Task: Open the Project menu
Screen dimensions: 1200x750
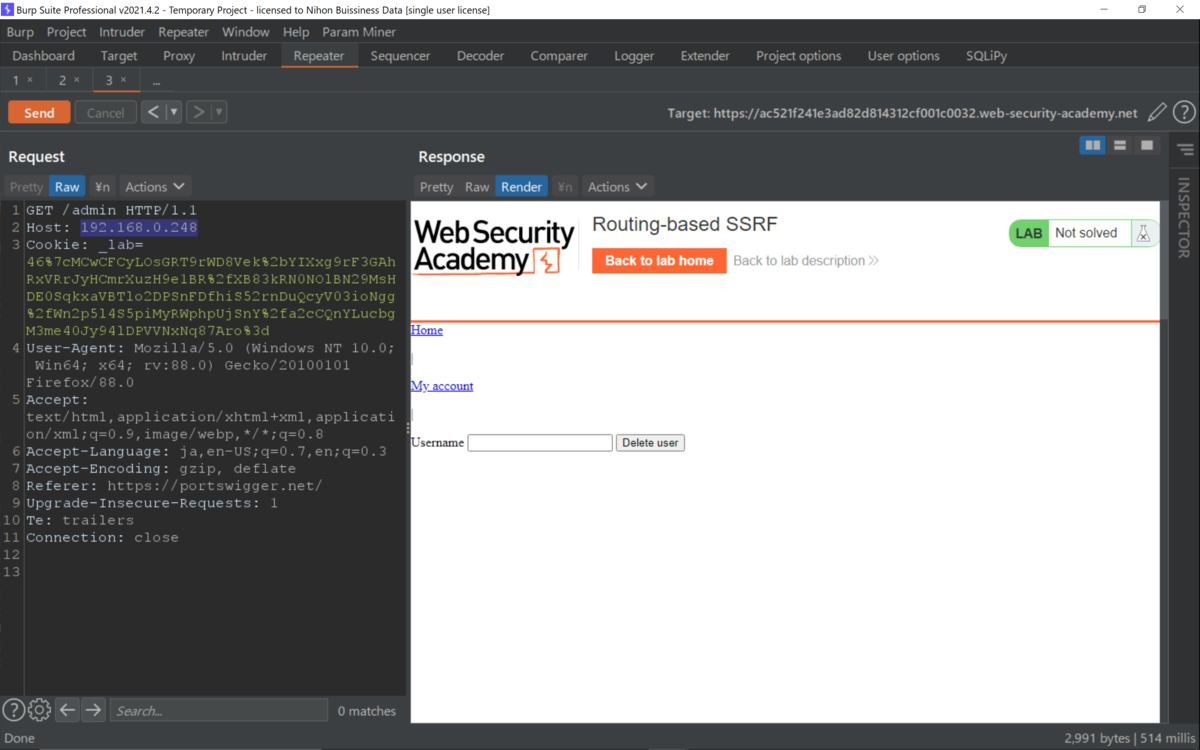Action: click(67, 32)
